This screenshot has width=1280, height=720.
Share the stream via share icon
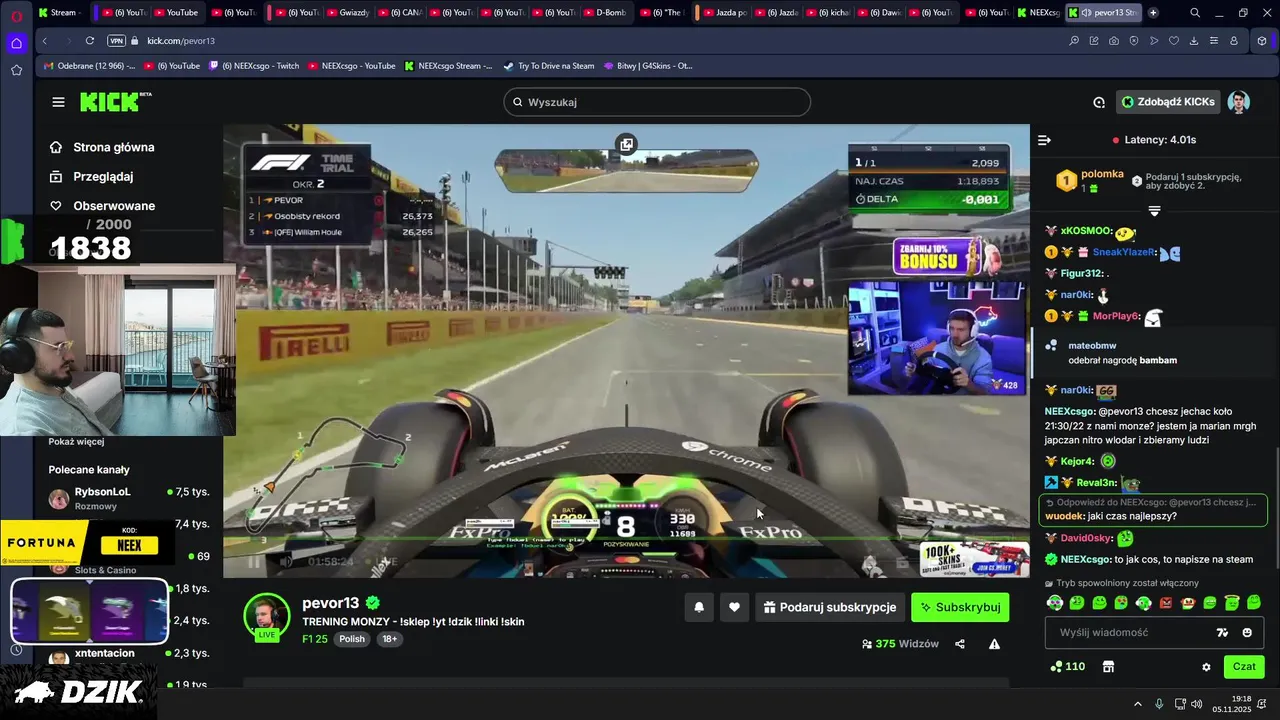[x=960, y=644]
